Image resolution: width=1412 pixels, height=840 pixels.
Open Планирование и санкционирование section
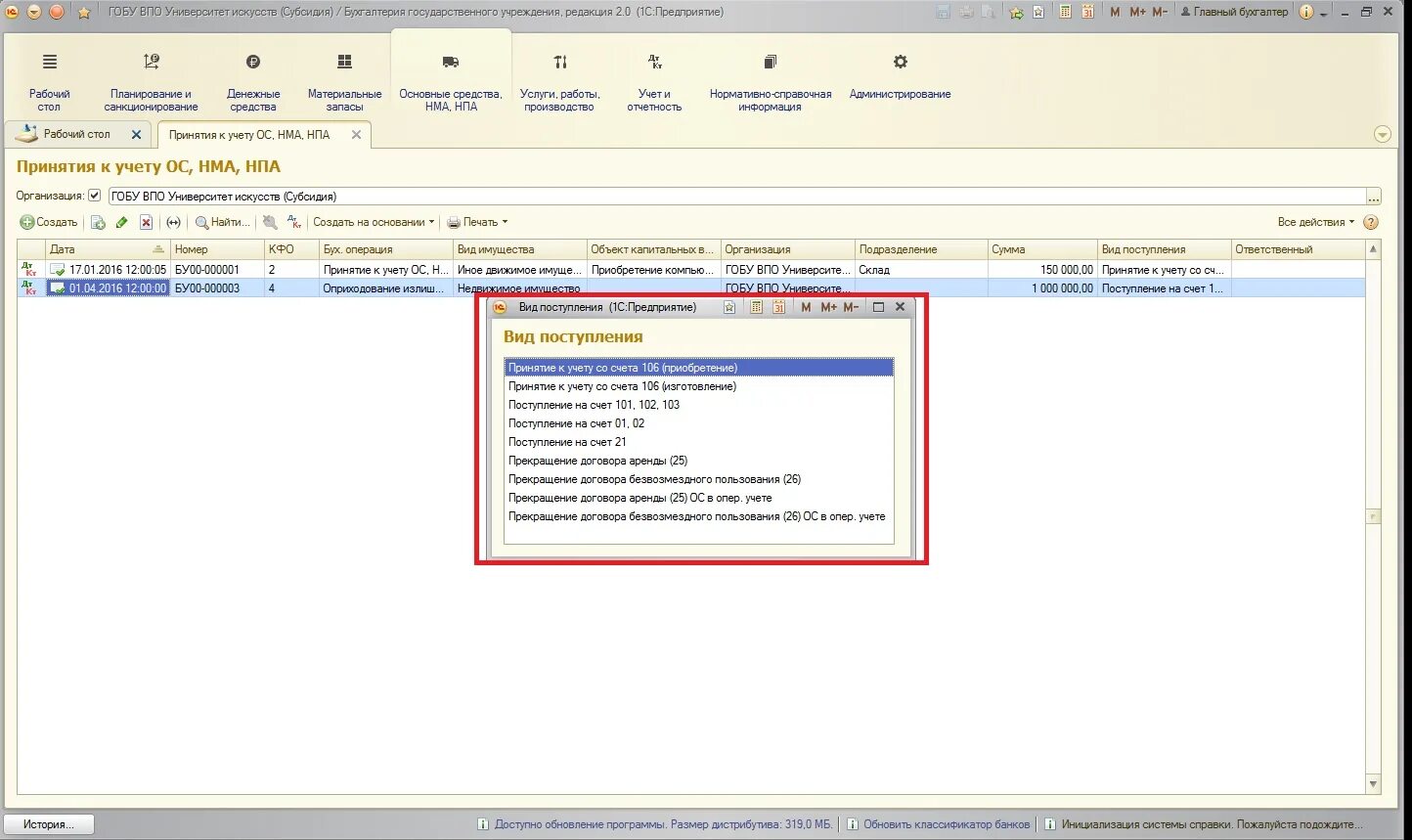click(151, 82)
